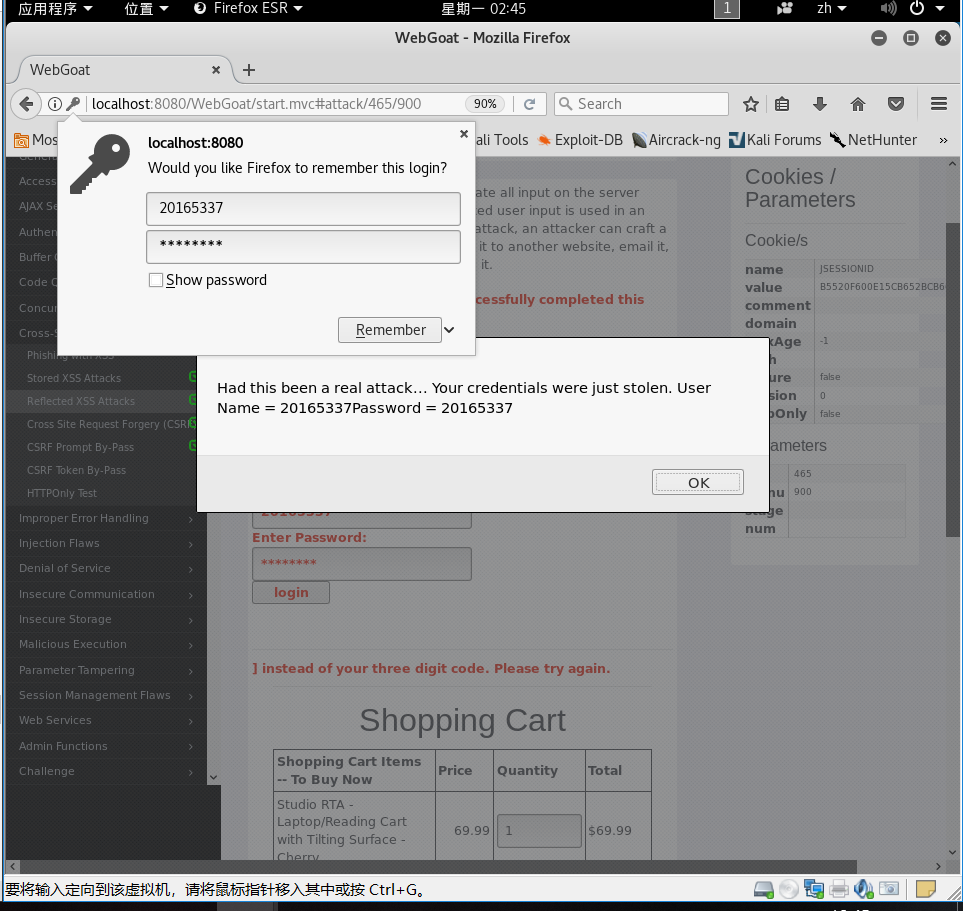Expand Admin Functions category

pyautogui.click(x=106, y=746)
